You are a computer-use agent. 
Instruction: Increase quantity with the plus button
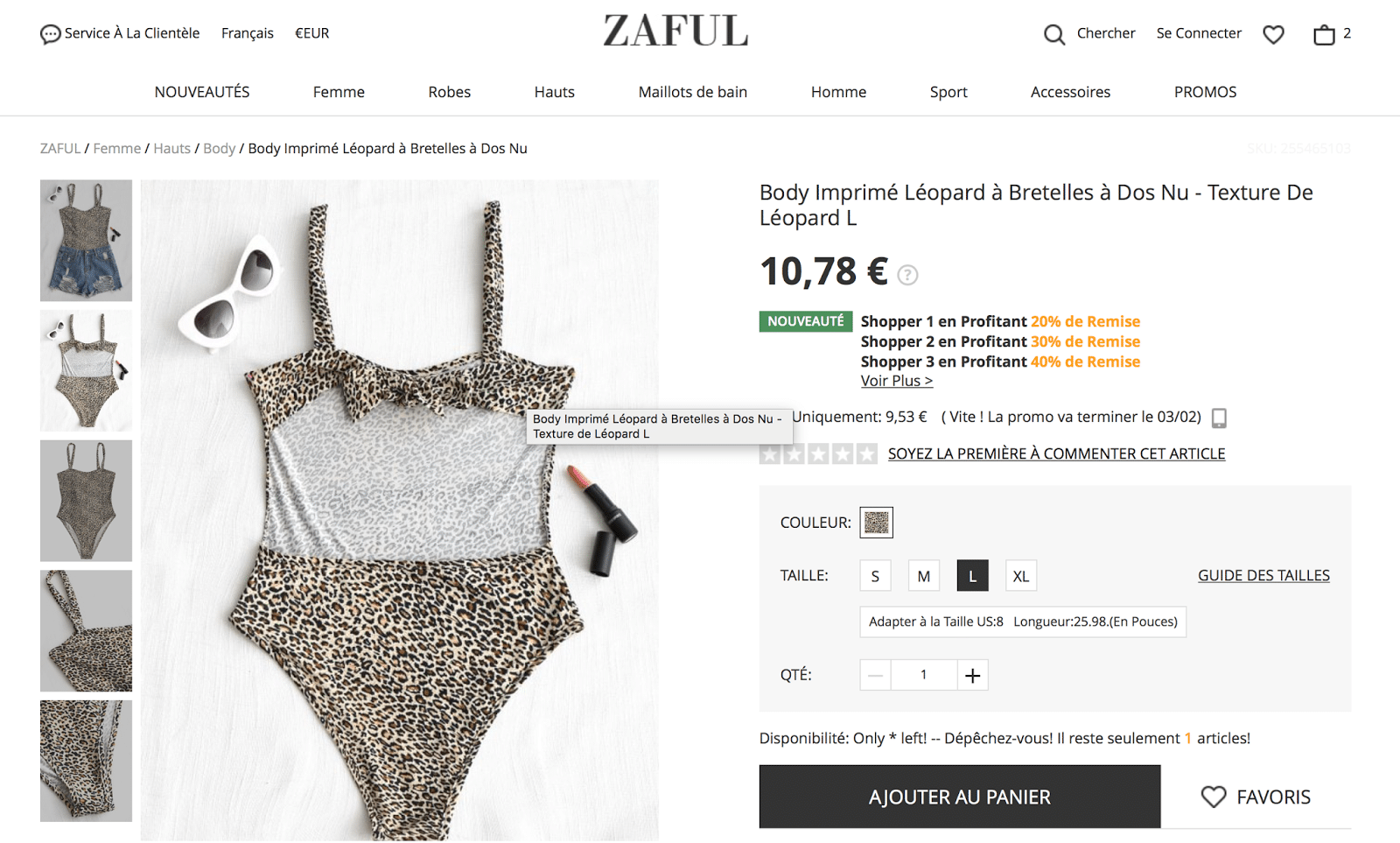(x=972, y=675)
